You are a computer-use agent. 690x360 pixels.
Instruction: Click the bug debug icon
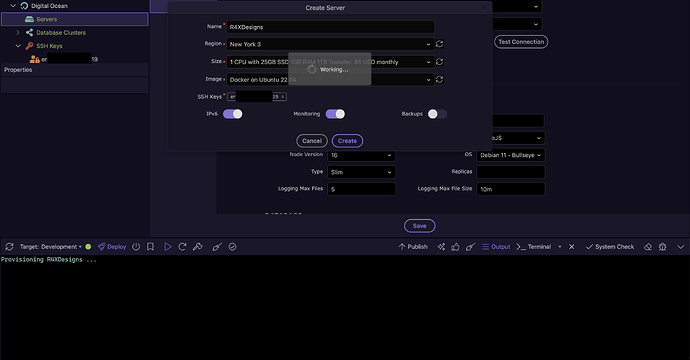[662, 247]
